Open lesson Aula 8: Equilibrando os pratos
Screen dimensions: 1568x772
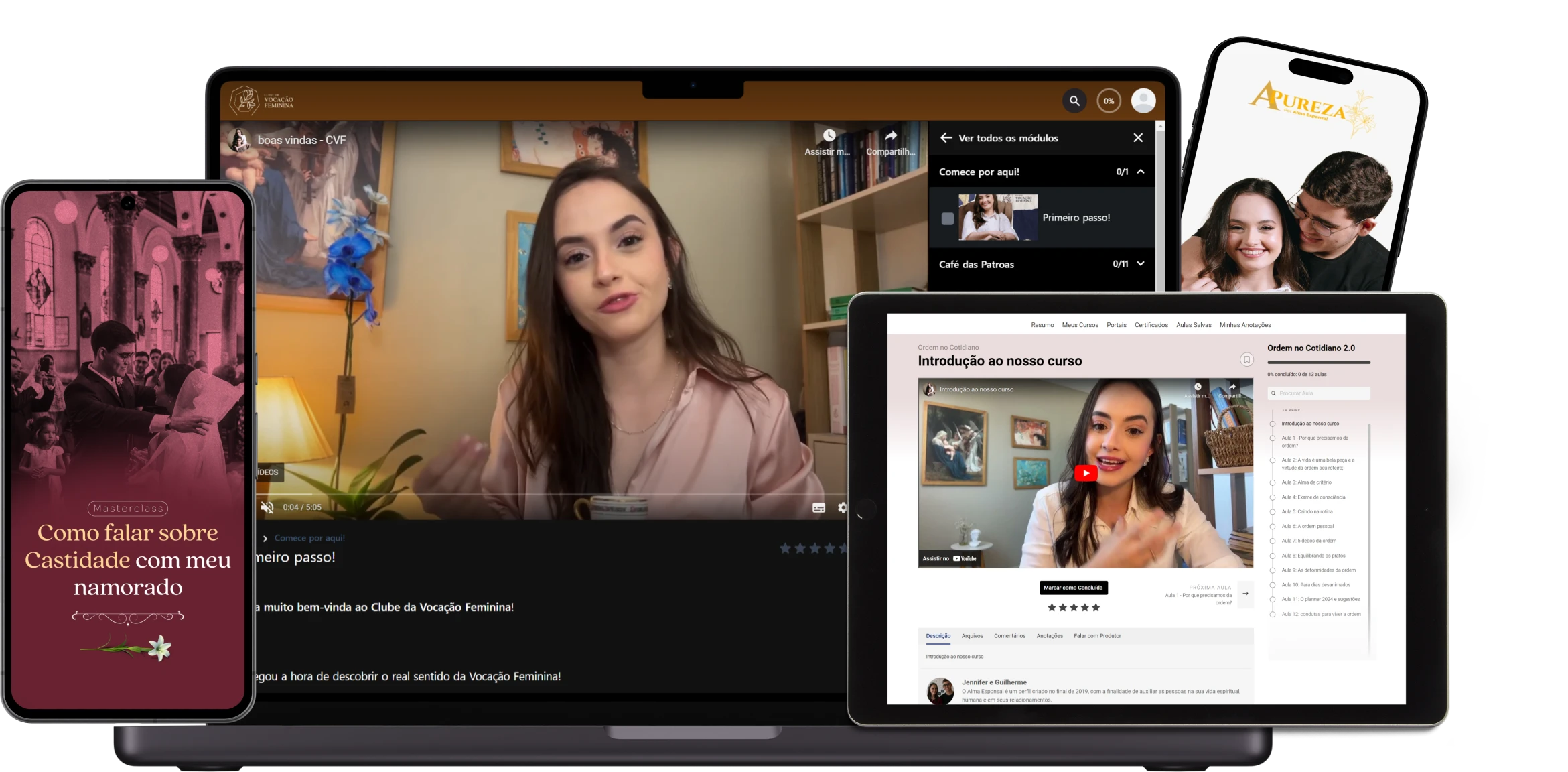tap(1313, 556)
